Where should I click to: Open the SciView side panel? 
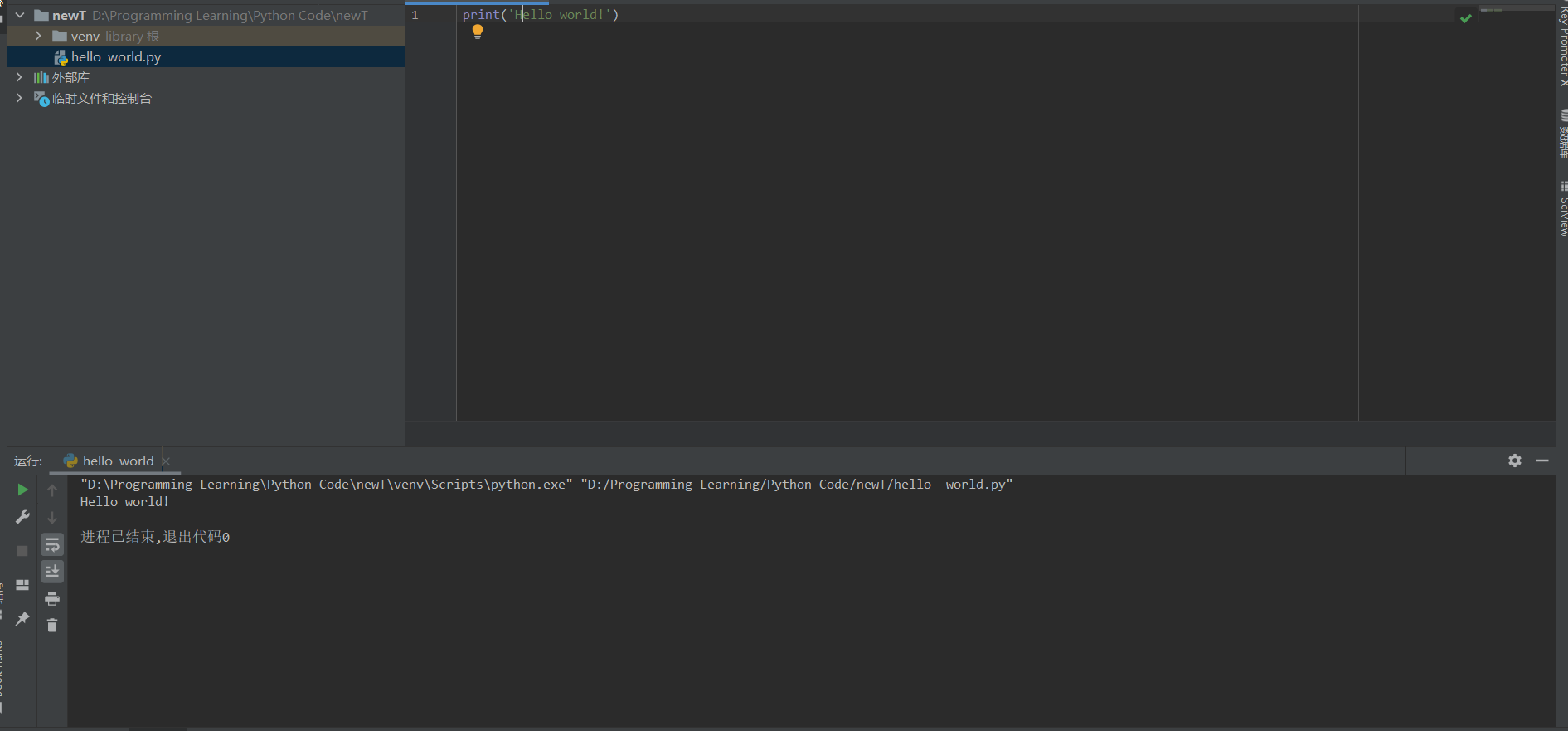(x=1563, y=209)
